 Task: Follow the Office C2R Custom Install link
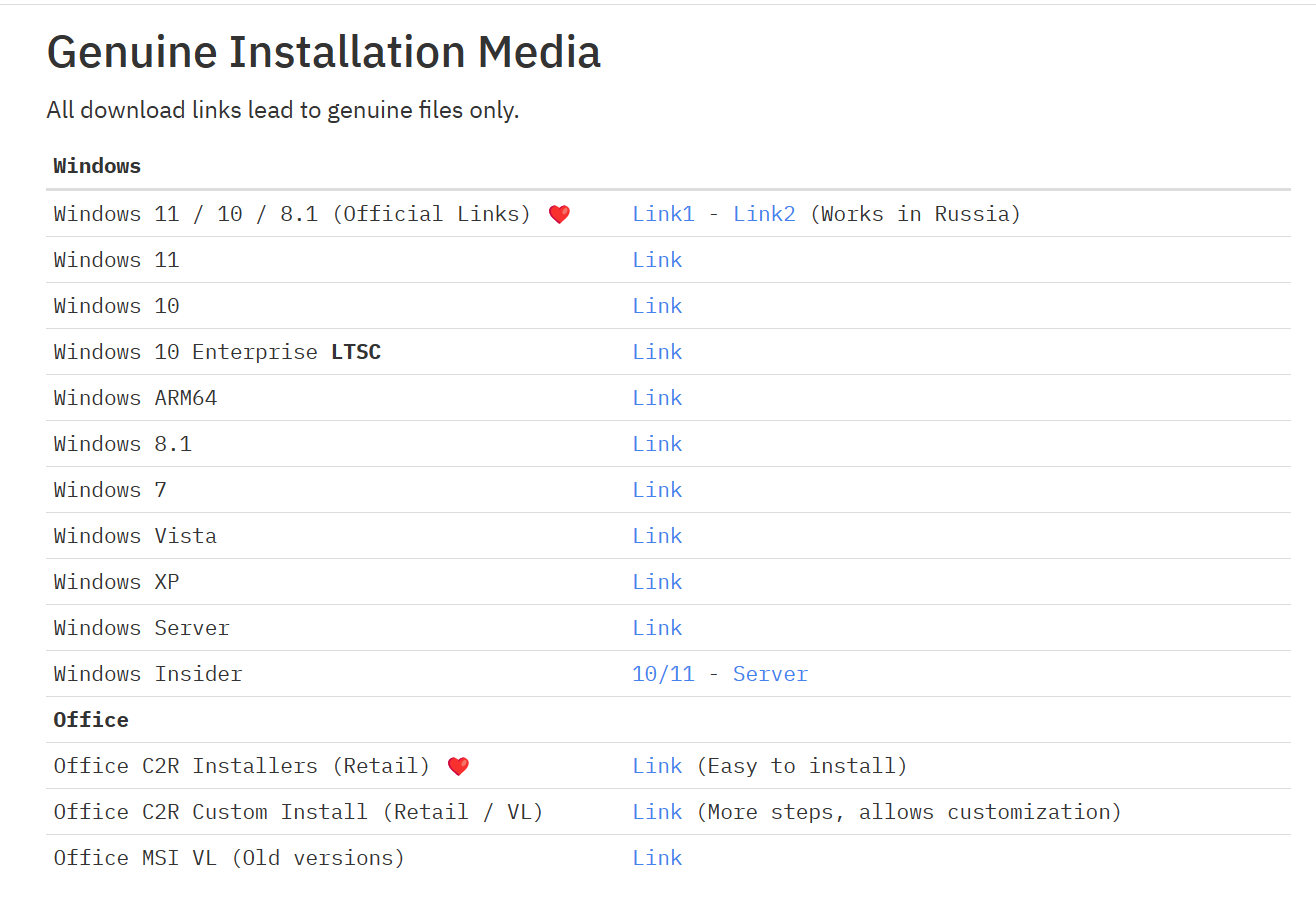(657, 812)
